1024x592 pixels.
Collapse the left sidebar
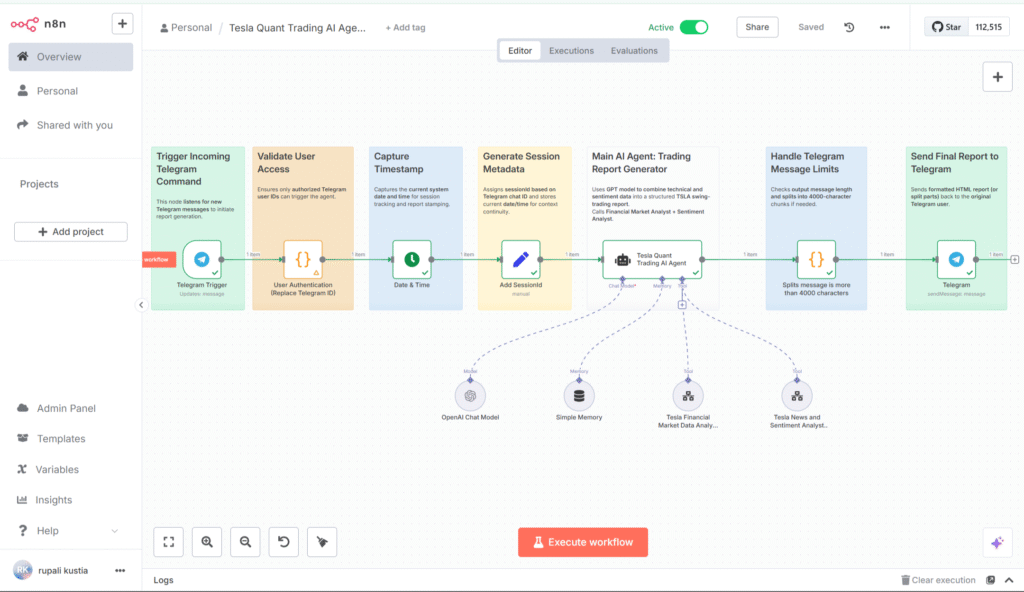coord(141,305)
